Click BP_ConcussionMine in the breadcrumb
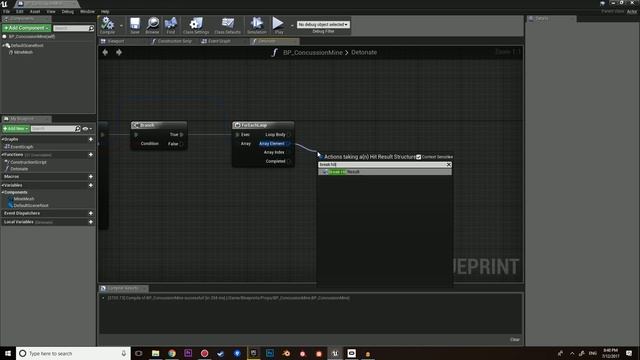Screen dimensions: 640x360 [x=313, y=52]
